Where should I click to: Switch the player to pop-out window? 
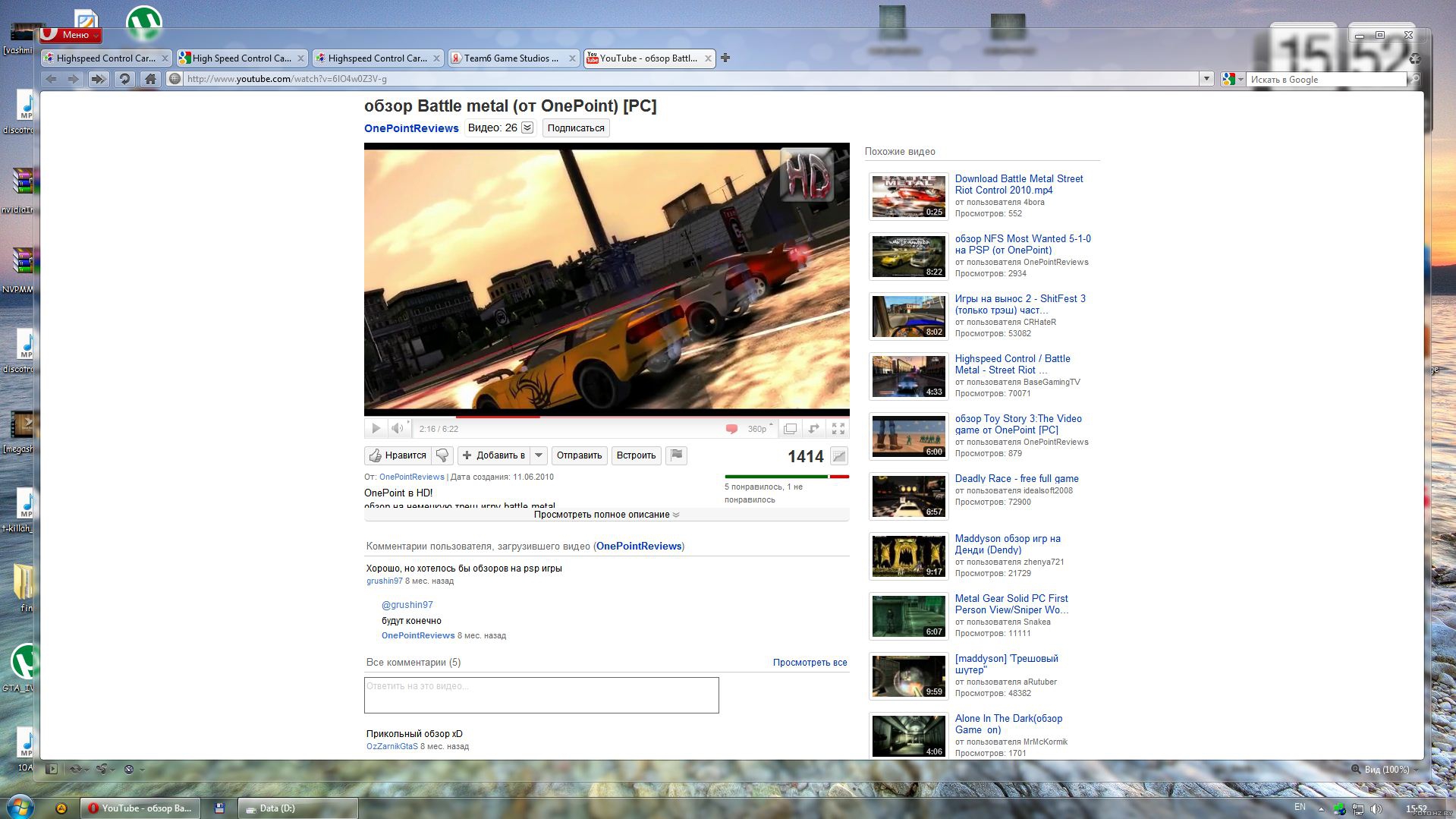click(790, 429)
